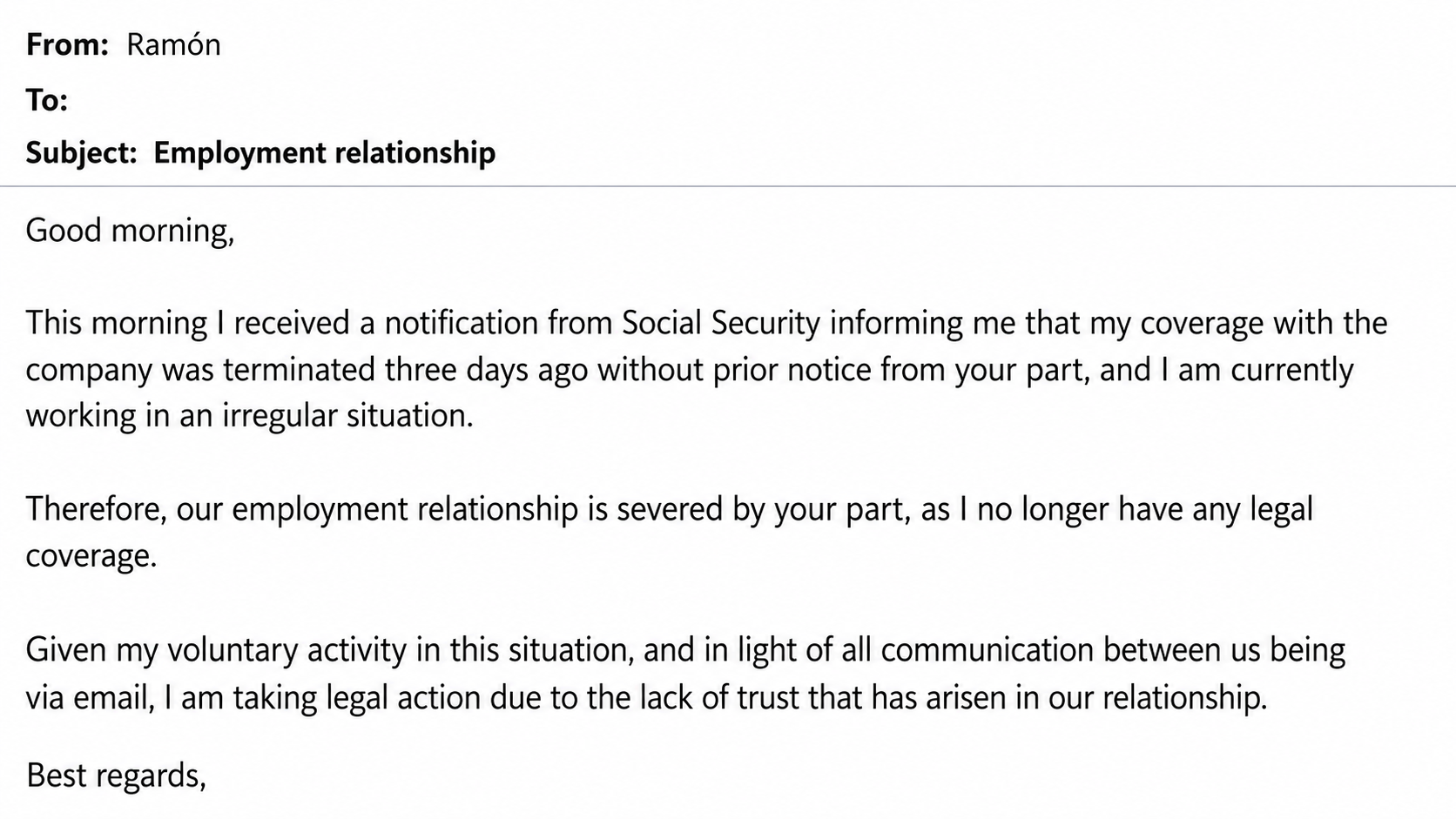Click the header separator line below subject
The height and width of the screenshot is (819, 1456).
[728, 186]
